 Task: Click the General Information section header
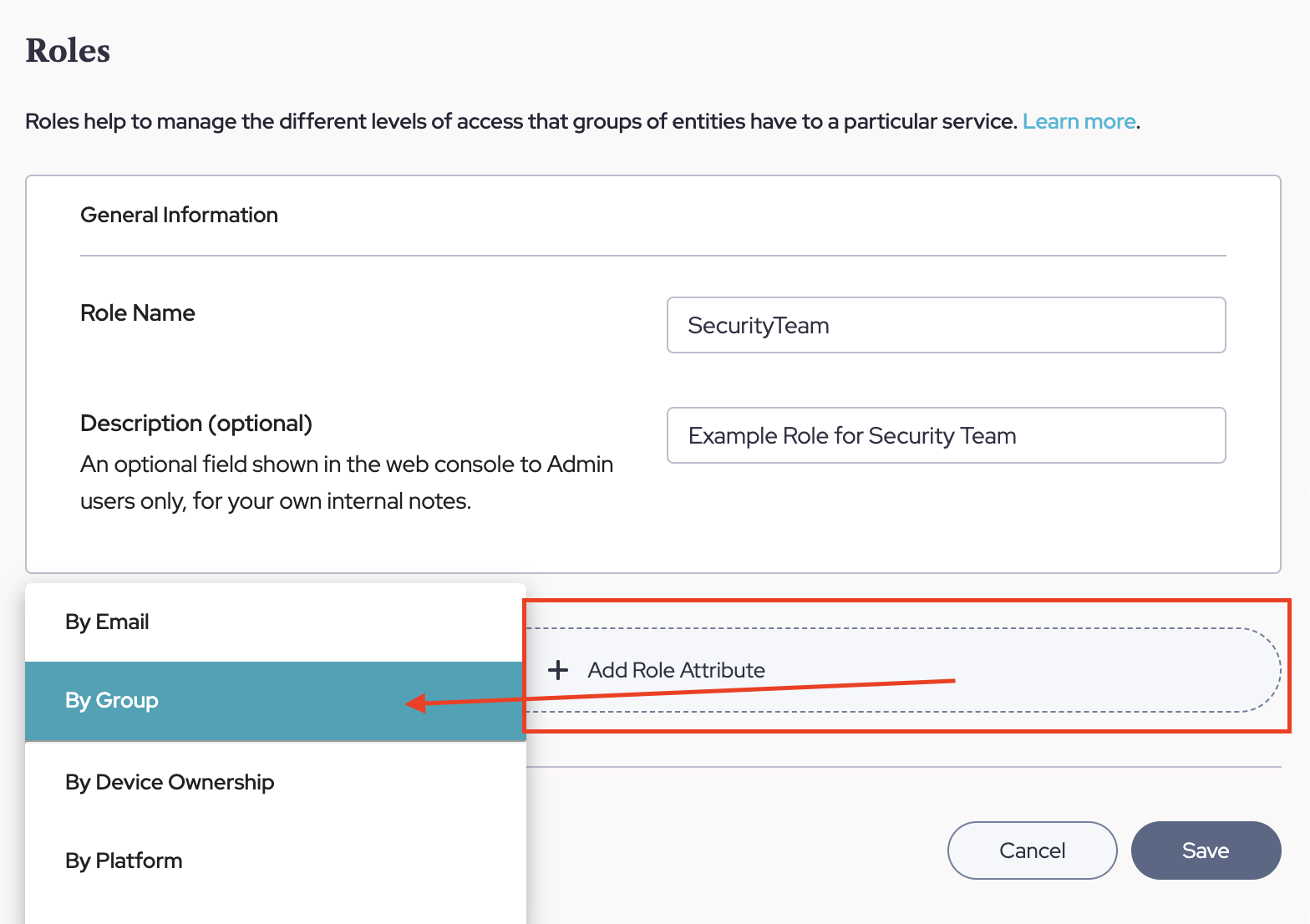[x=179, y=216]
